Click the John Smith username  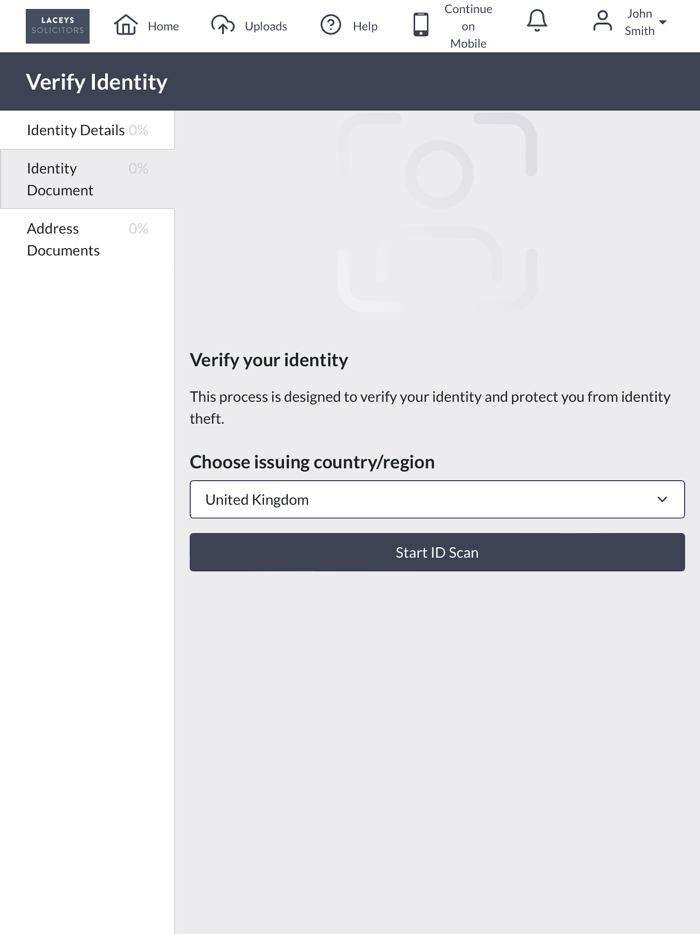coord(640,22)
